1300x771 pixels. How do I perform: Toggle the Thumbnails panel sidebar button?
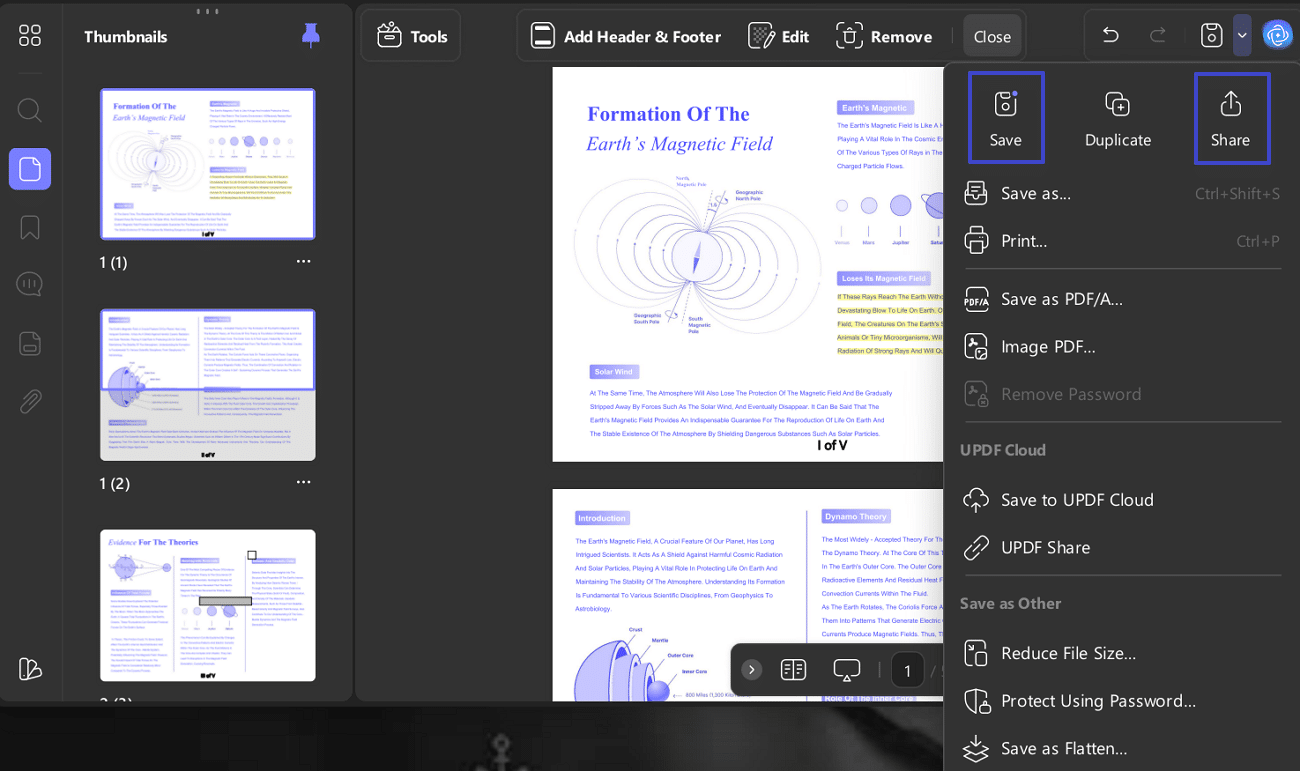(30, 168)
